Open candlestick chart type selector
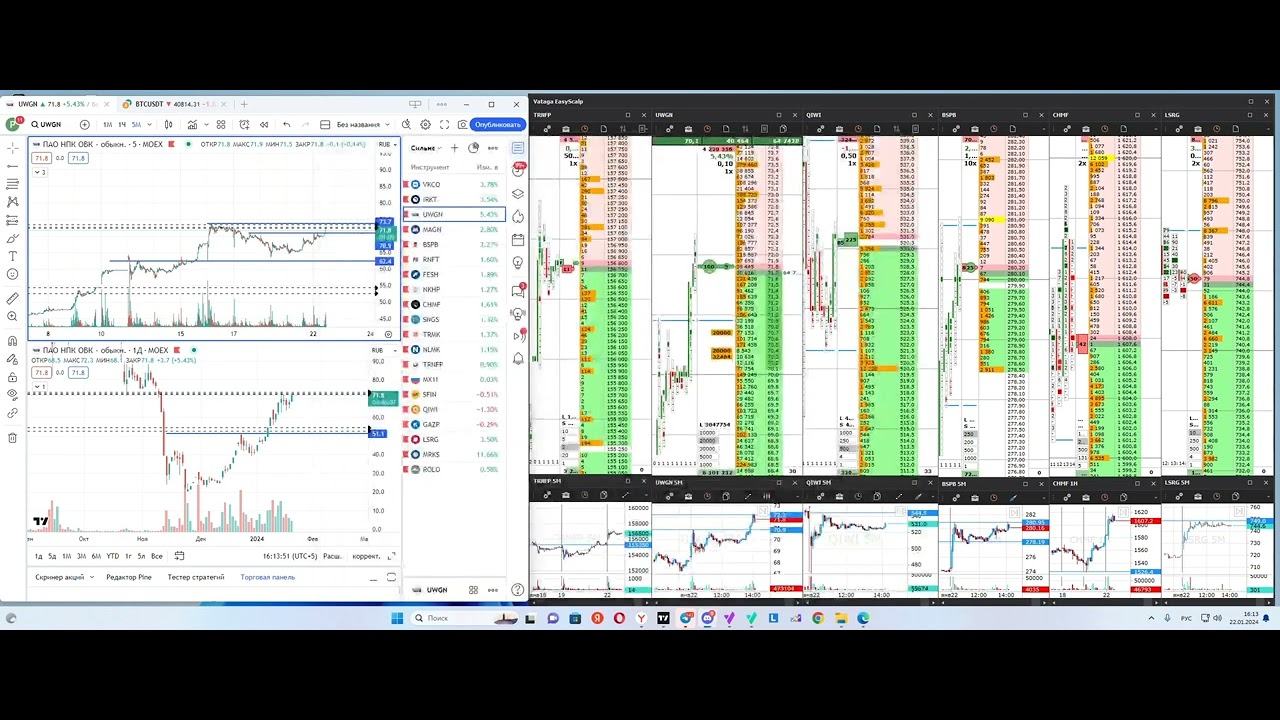This screenshot has height=720, width=1280. [x=169, y=124]
